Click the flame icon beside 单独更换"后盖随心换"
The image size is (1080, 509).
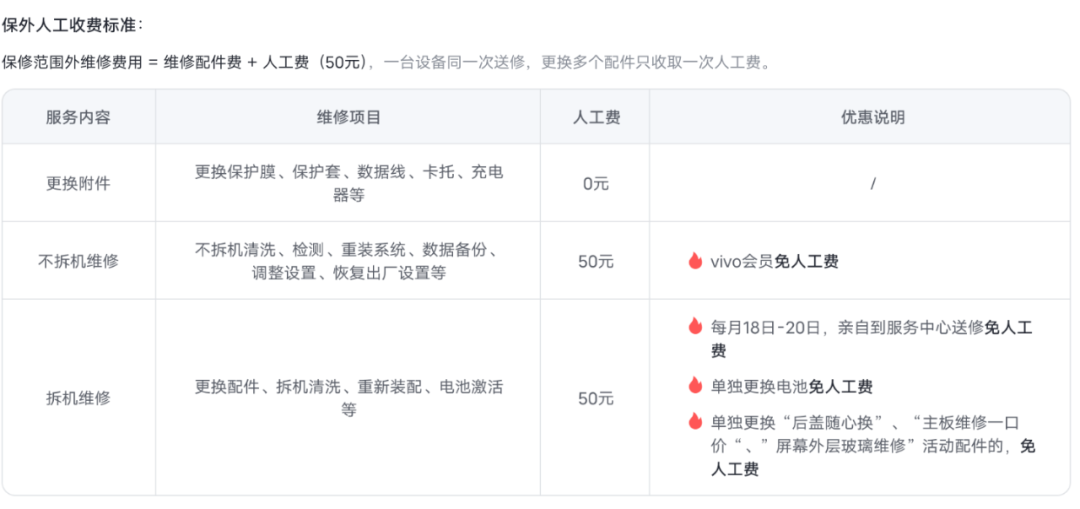(695, 421)
